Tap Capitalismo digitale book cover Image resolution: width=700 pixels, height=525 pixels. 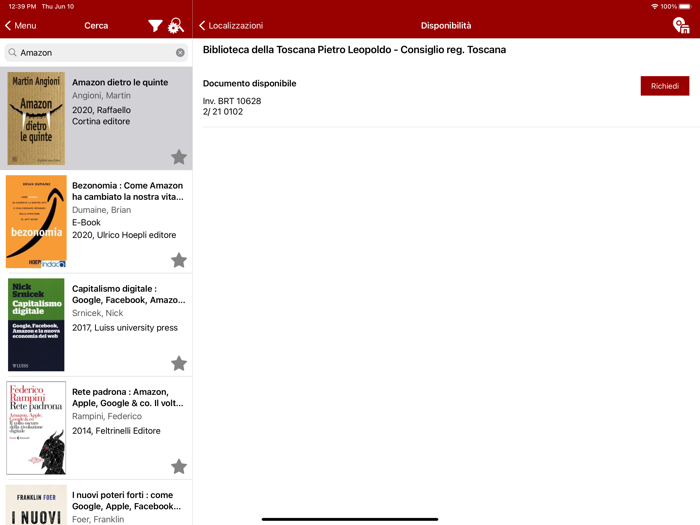coord(36,325)
